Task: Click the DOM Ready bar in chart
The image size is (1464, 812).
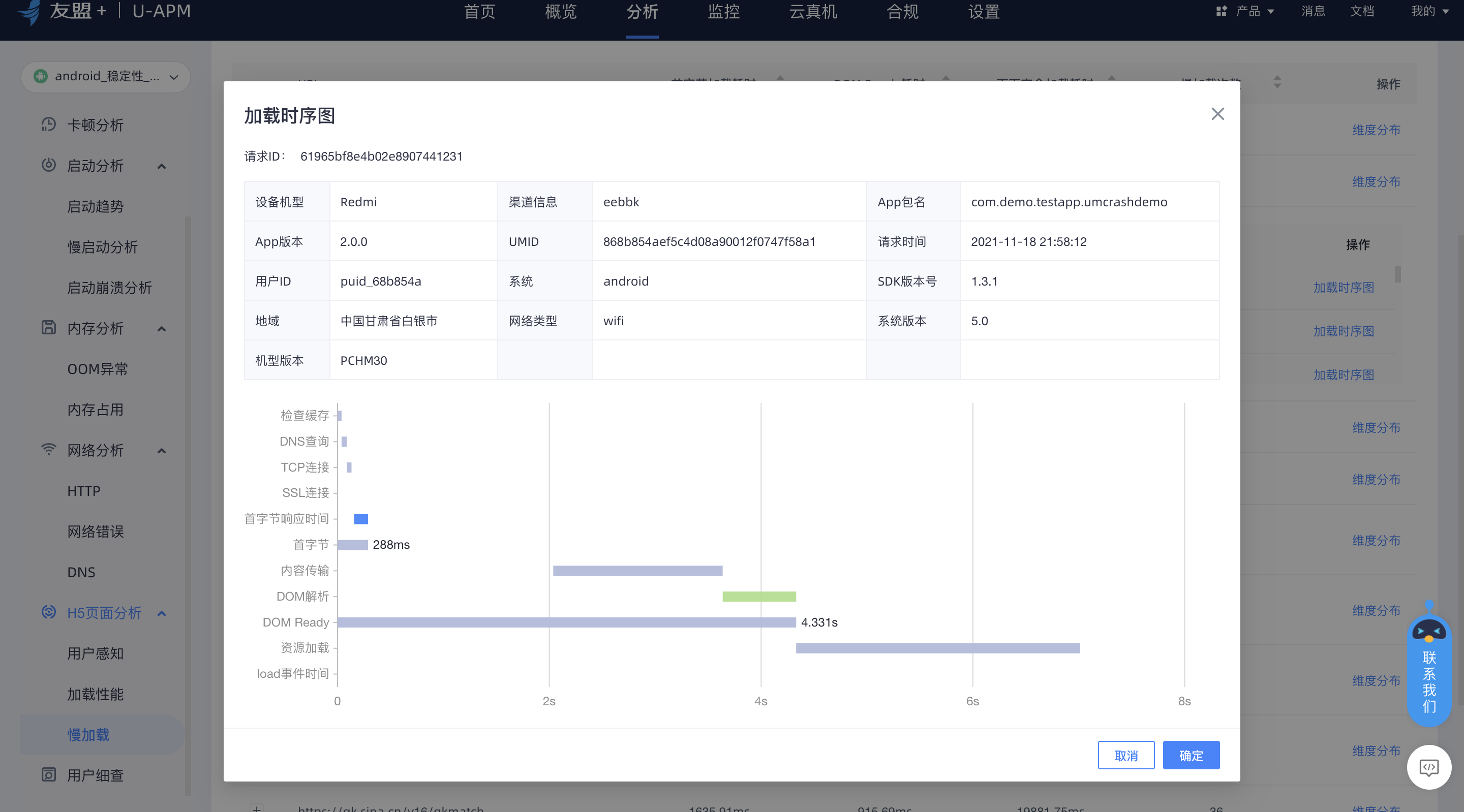Action: click(567, 622)
